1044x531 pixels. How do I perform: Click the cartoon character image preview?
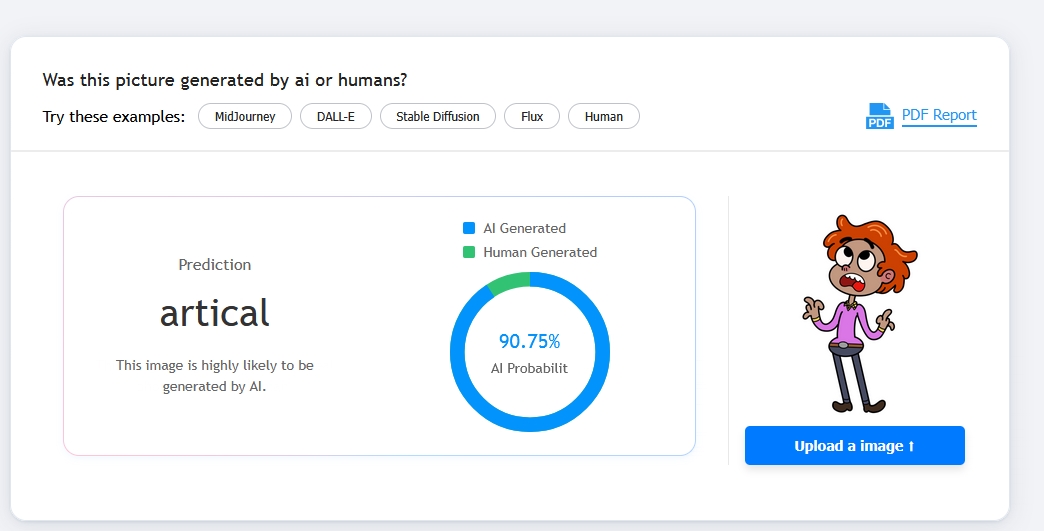(858, 313)
